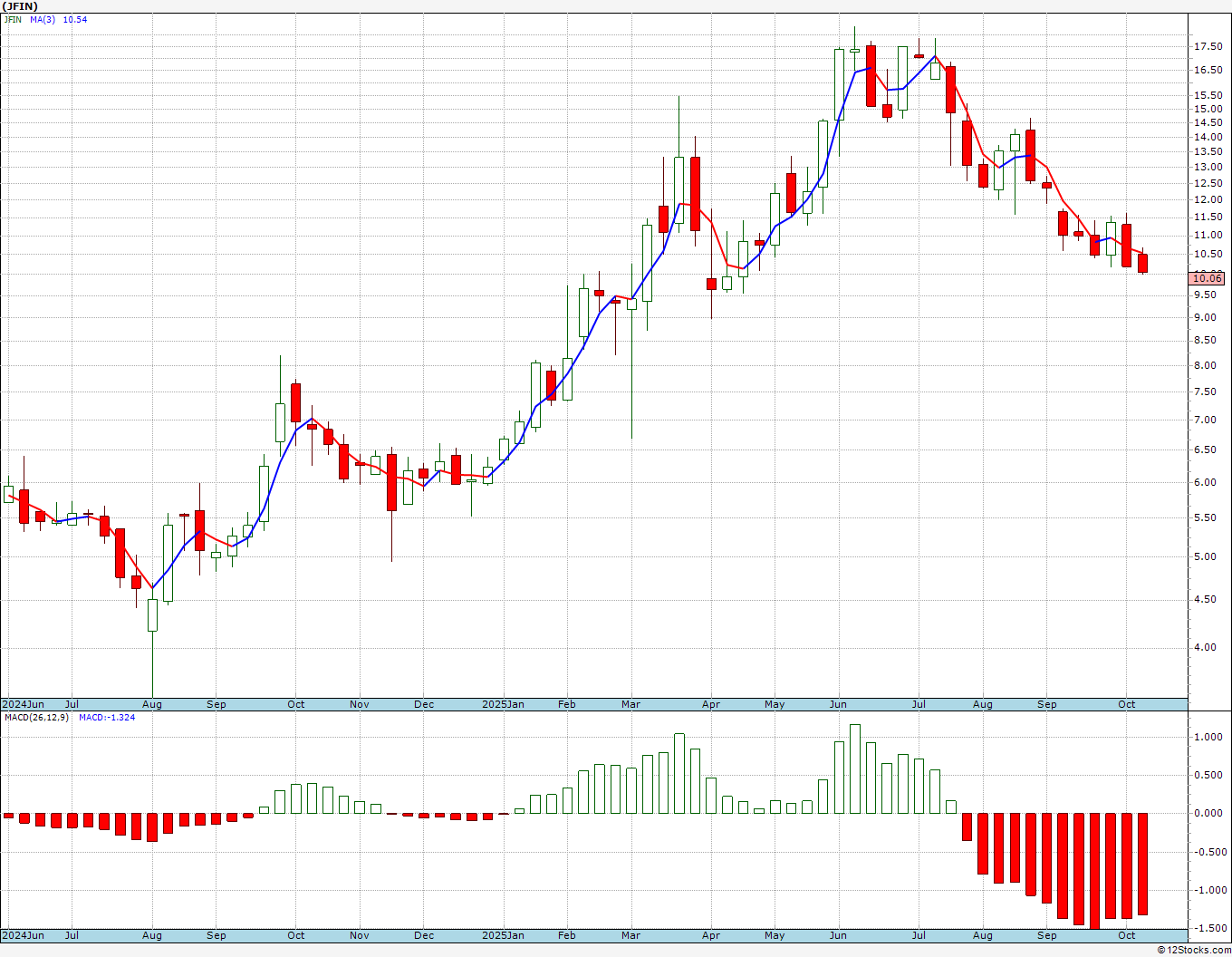Click the 12.50 price axis label
The width and height of the screenshot is (1232, 957).
pos(1208,182)
